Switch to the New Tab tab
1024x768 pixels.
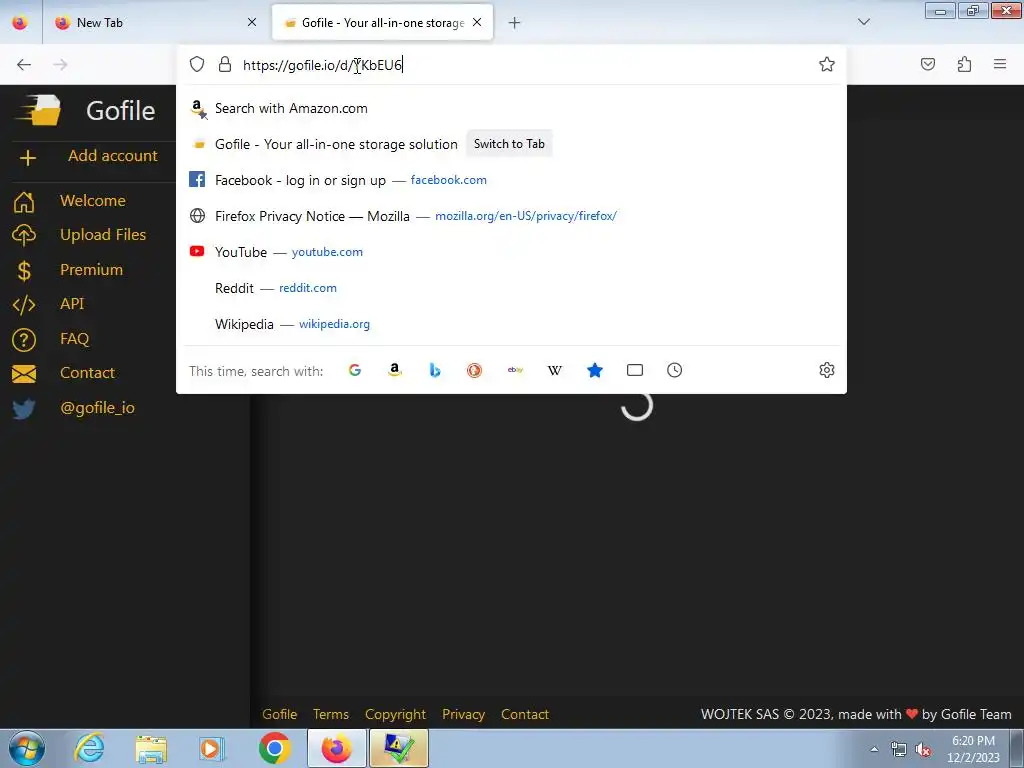pos(156,23)
